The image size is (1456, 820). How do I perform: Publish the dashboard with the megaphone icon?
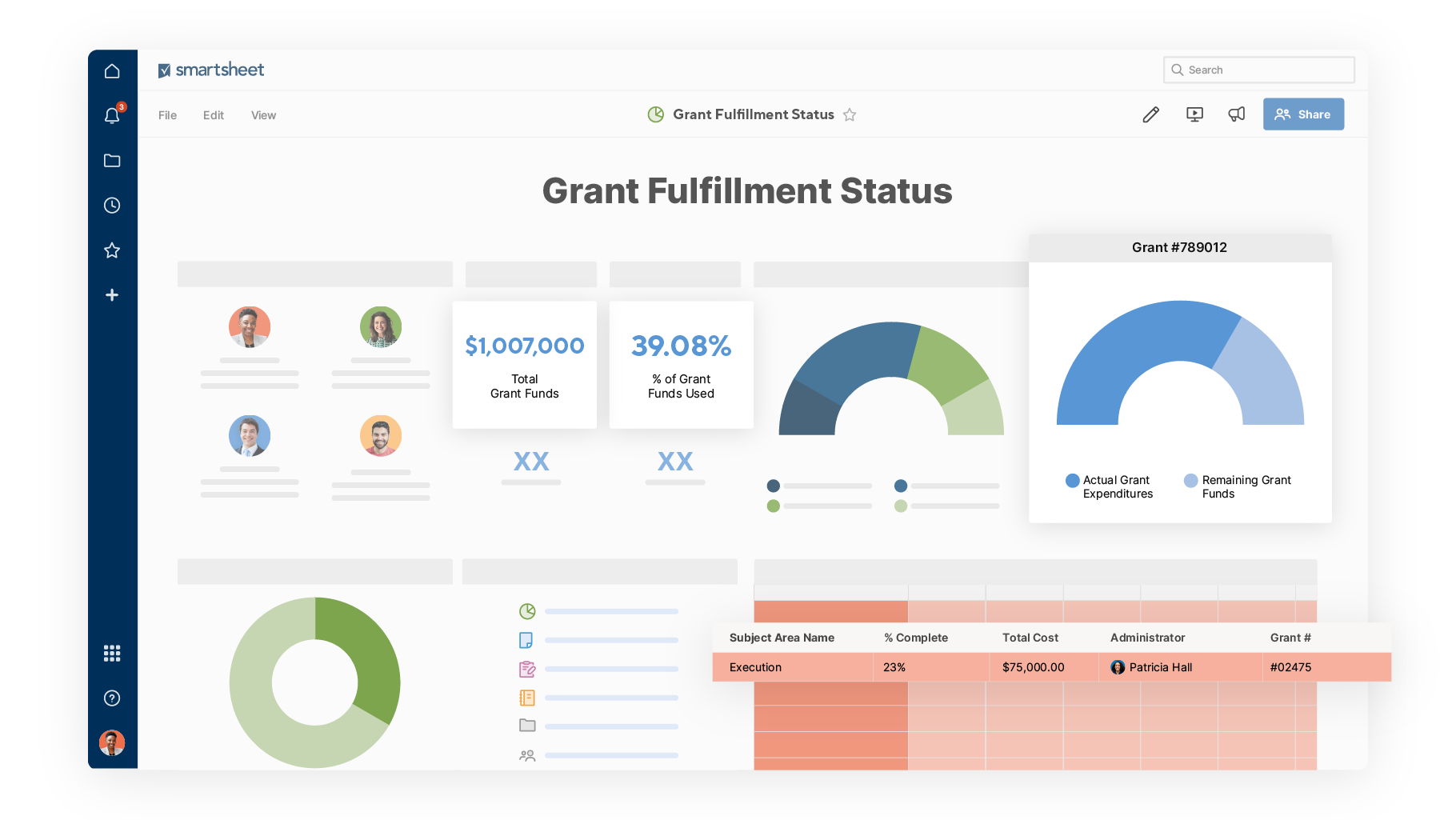tap(1236, 114)
